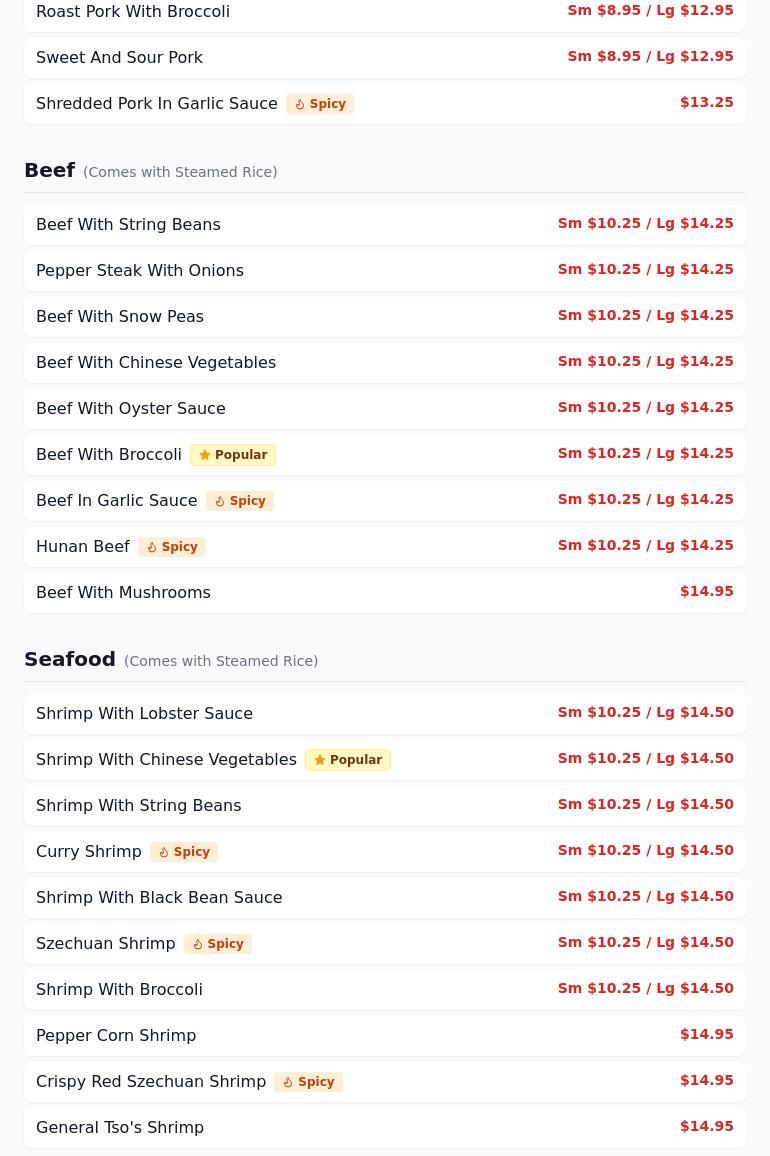Click the Spicy flame badge beside Beef In Garlic Sauce
This screenshot has width=770, height=1156.
pyautogui.click(x=240, y=501)
